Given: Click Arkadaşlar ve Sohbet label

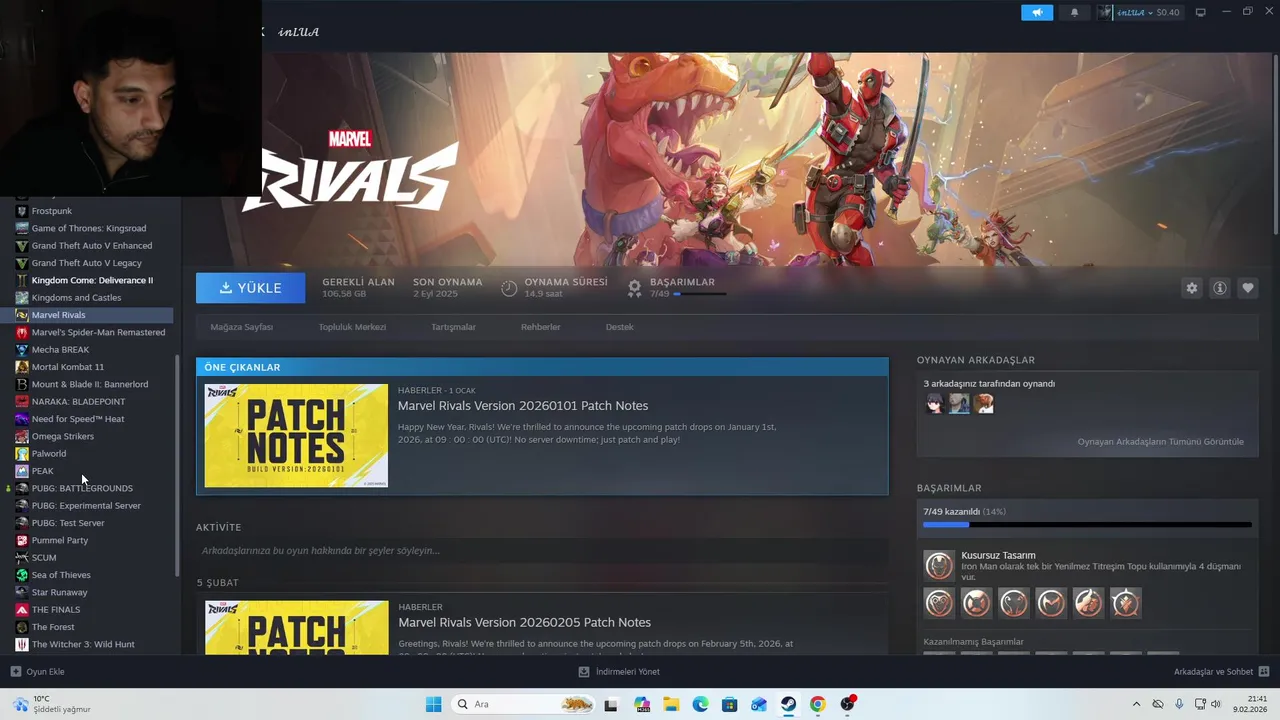Looking at the screenshot, I should click(1213, 672).
